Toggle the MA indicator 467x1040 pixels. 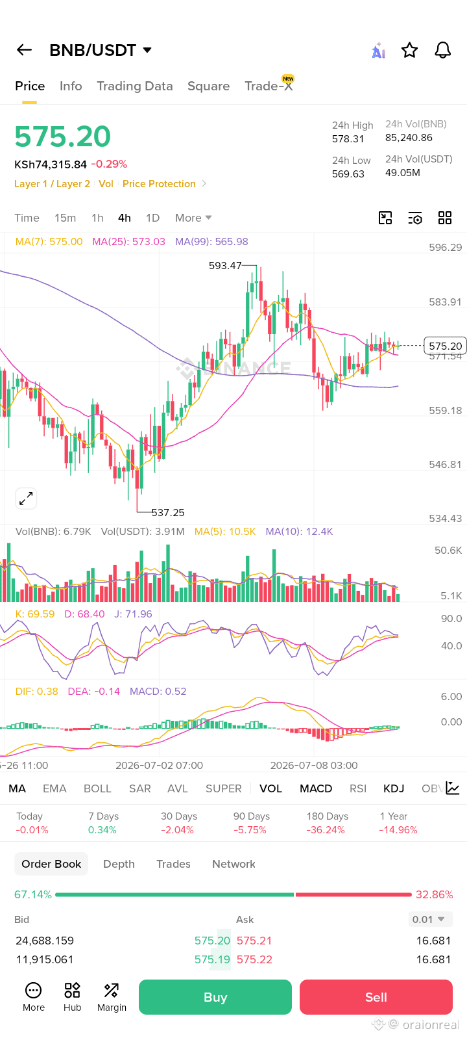[17, 789]
